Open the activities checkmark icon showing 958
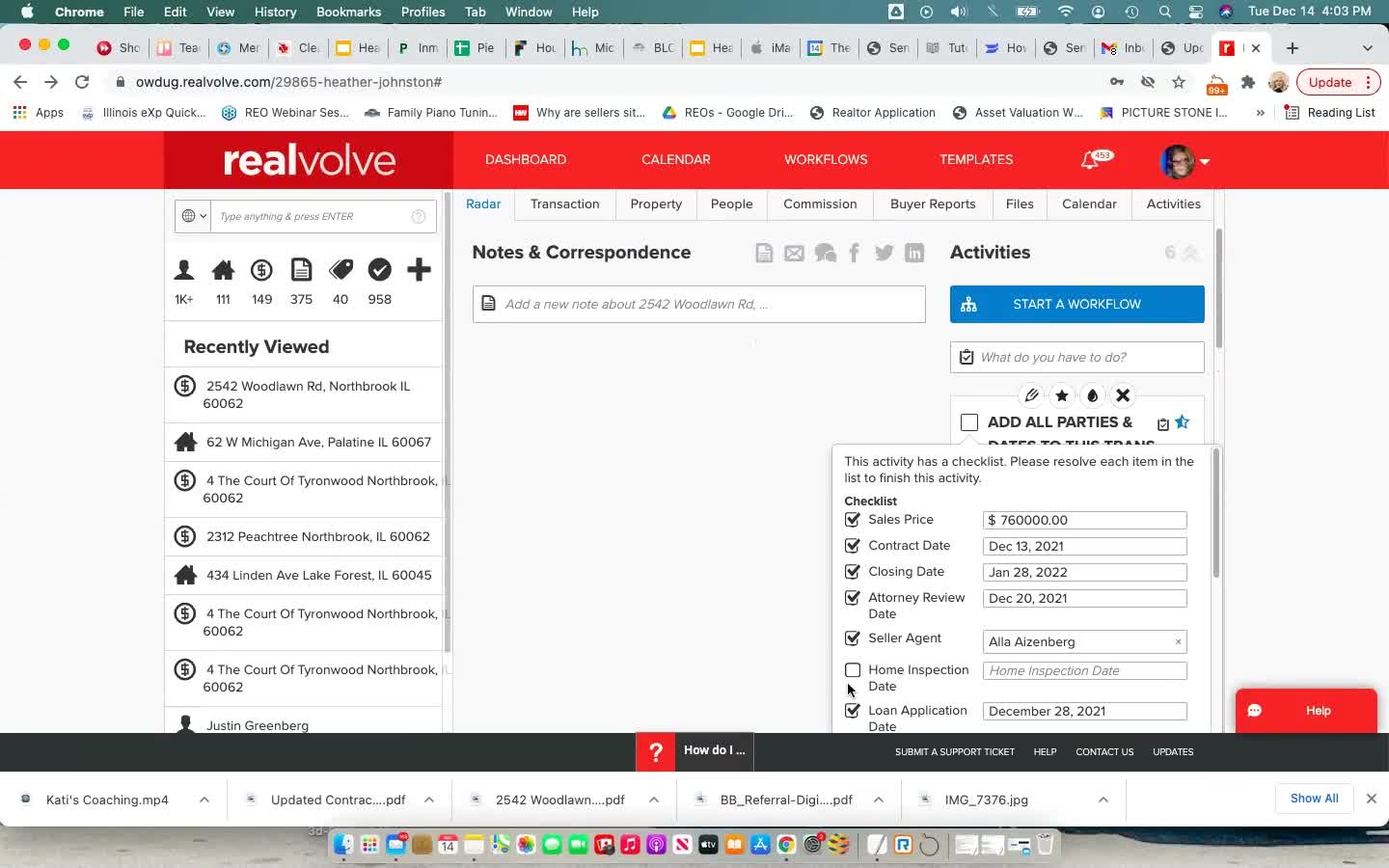 pos(379,270)
